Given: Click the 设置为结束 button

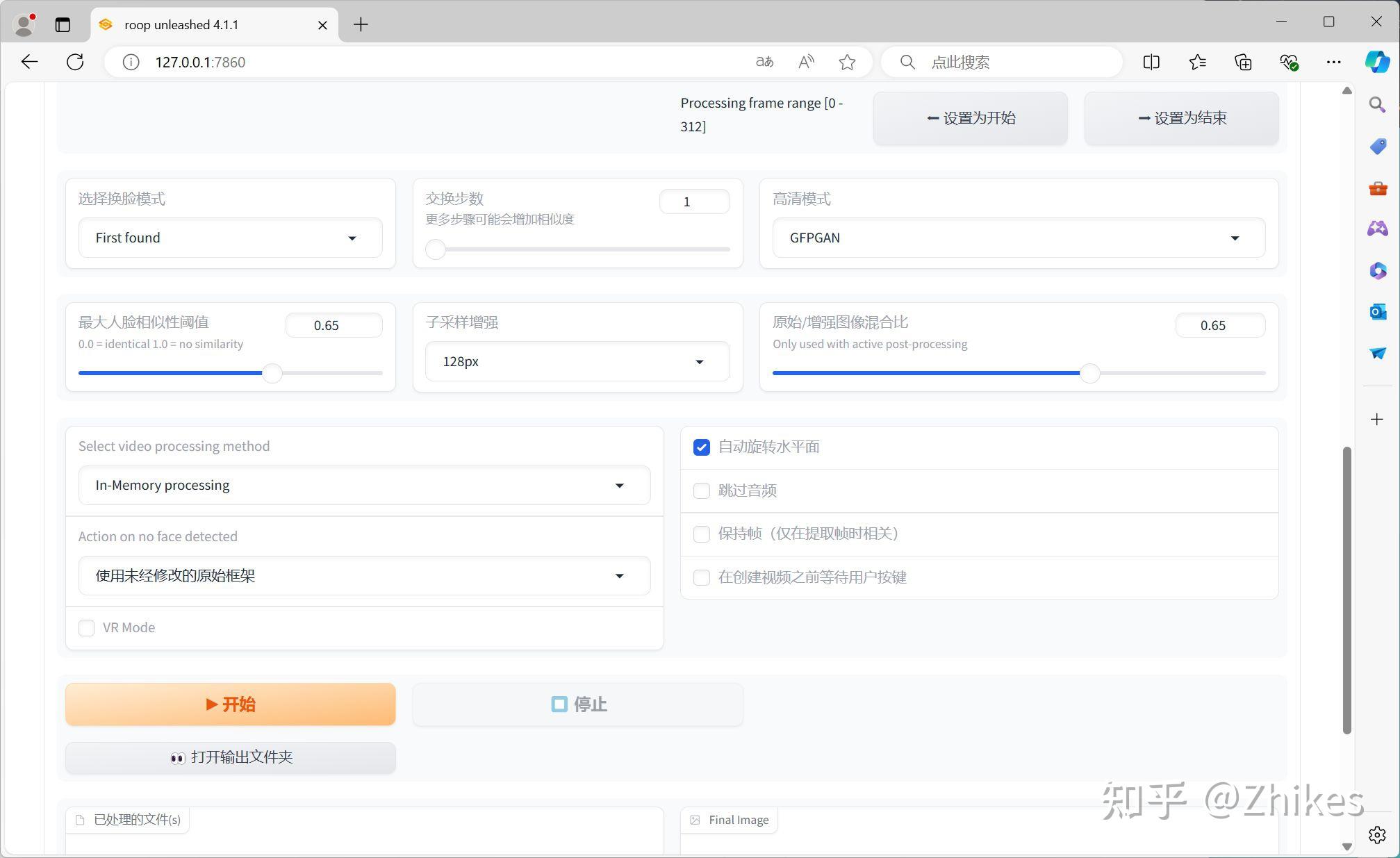Looking at the screenshot, I should 1181,118.
